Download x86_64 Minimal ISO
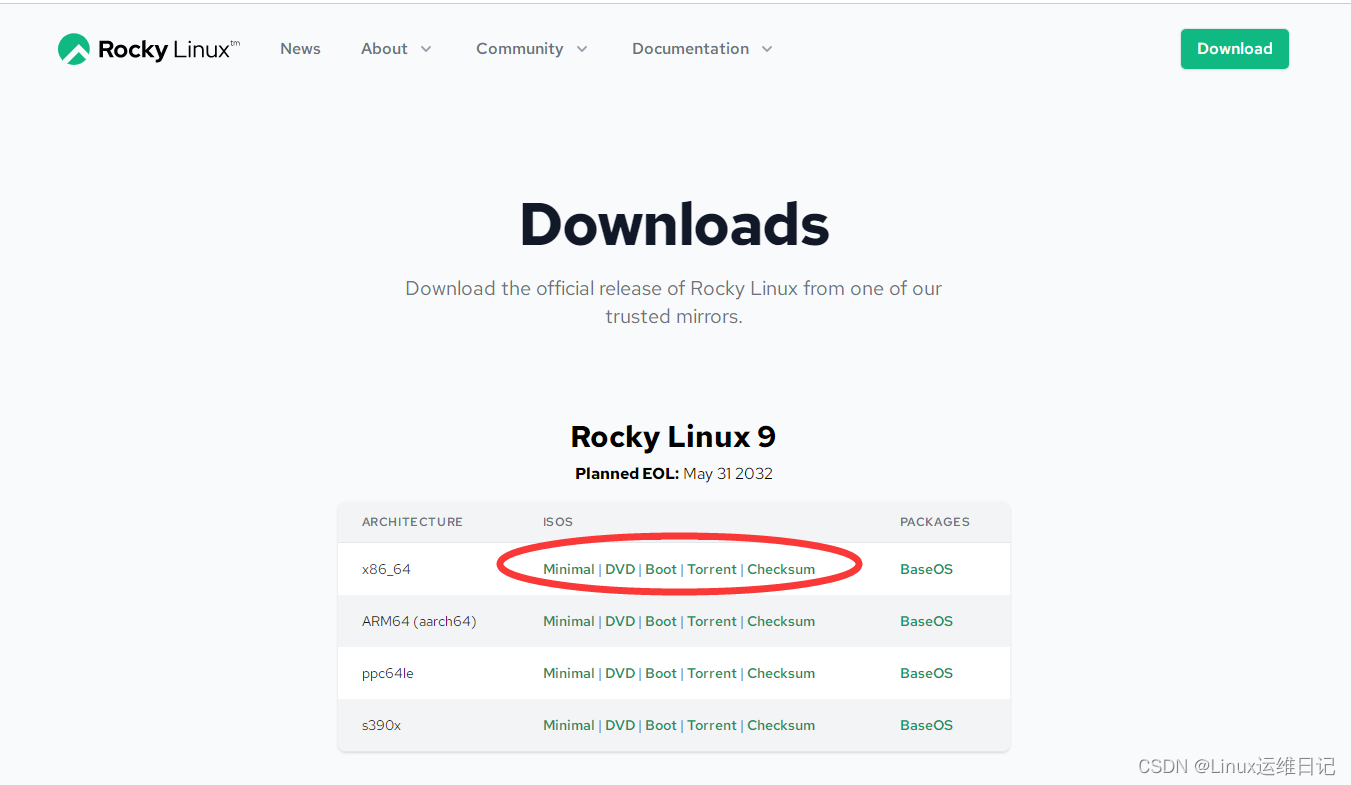 click(569, 569)
